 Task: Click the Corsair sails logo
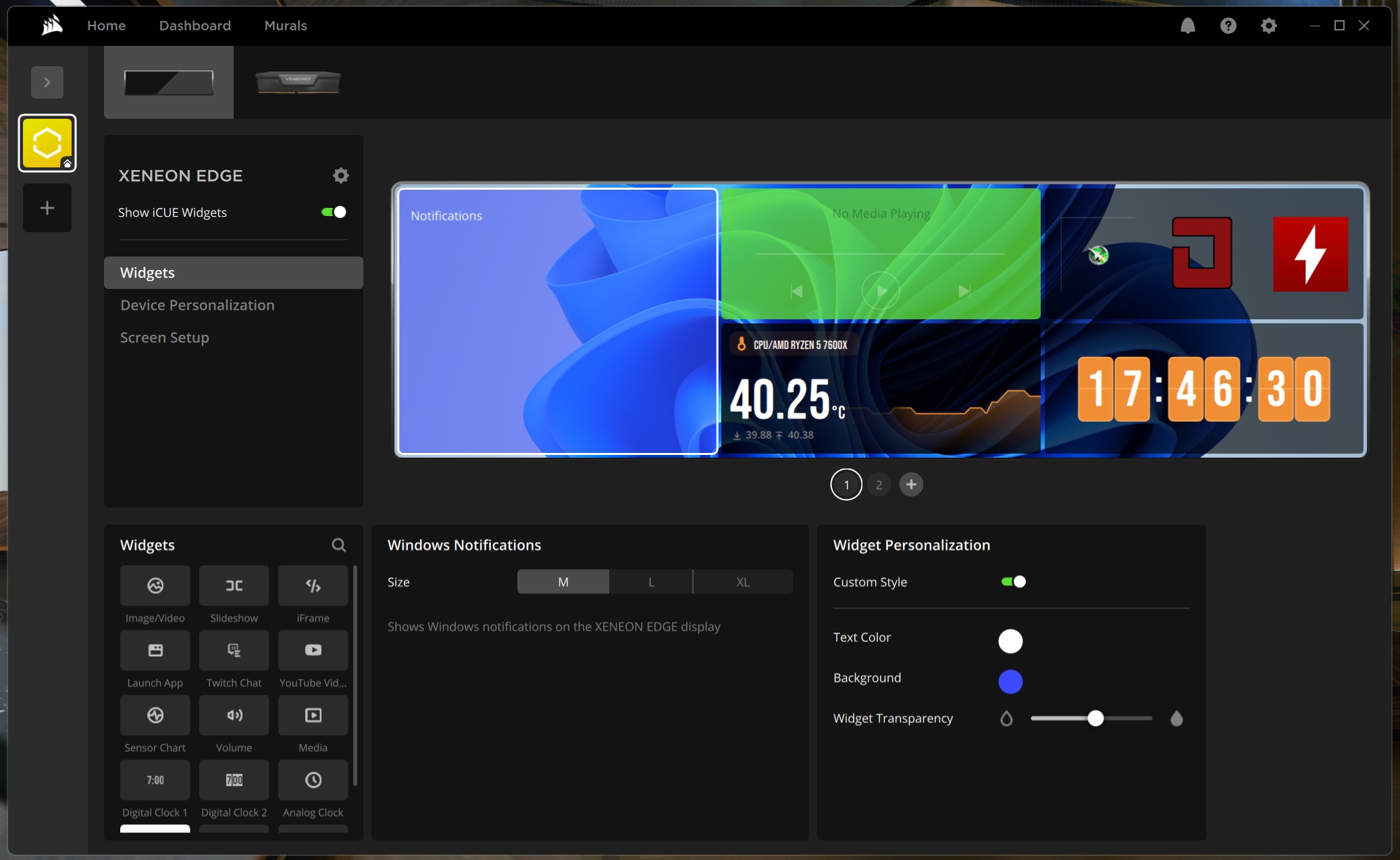coord(52,26)
